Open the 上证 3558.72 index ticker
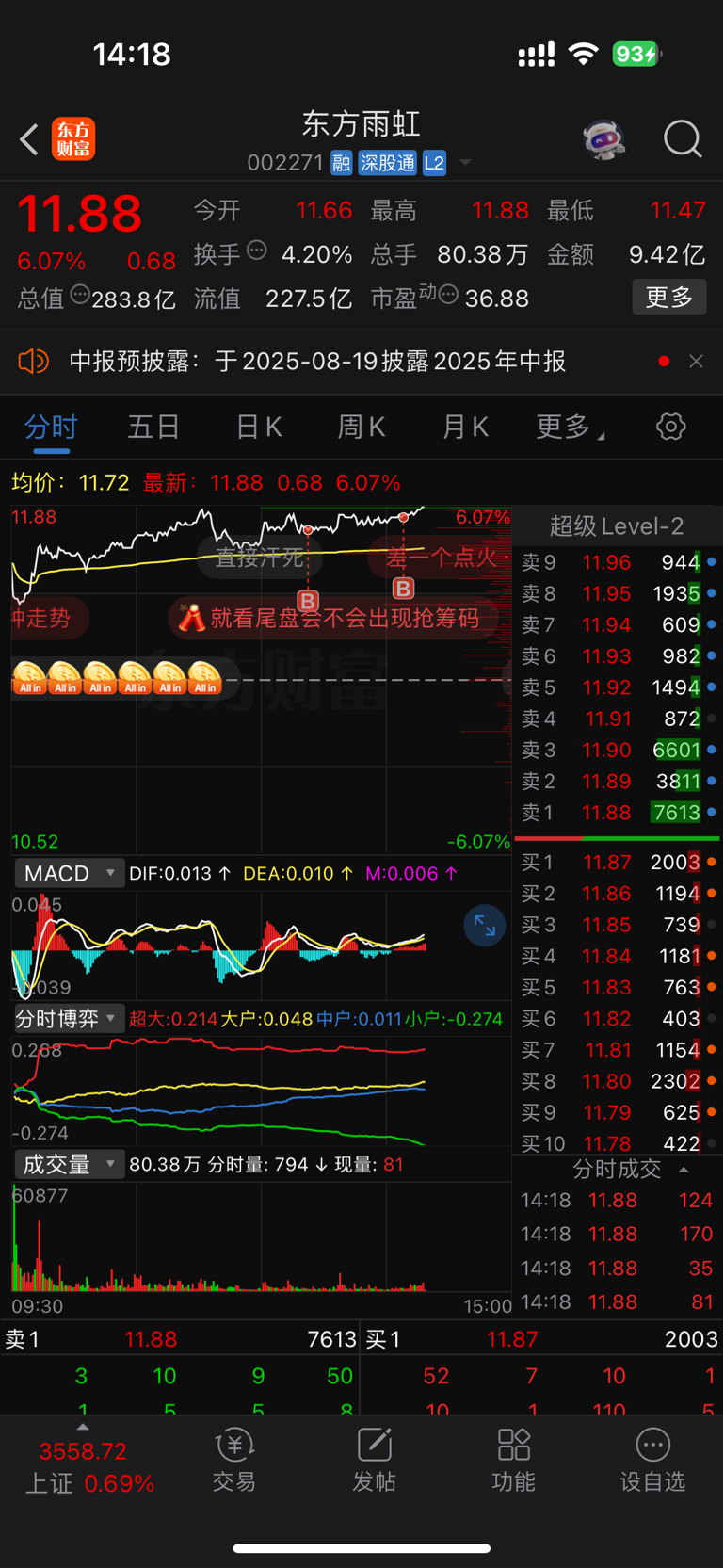This screenshot has height=1568, width=724. (x=89, y=1467)
